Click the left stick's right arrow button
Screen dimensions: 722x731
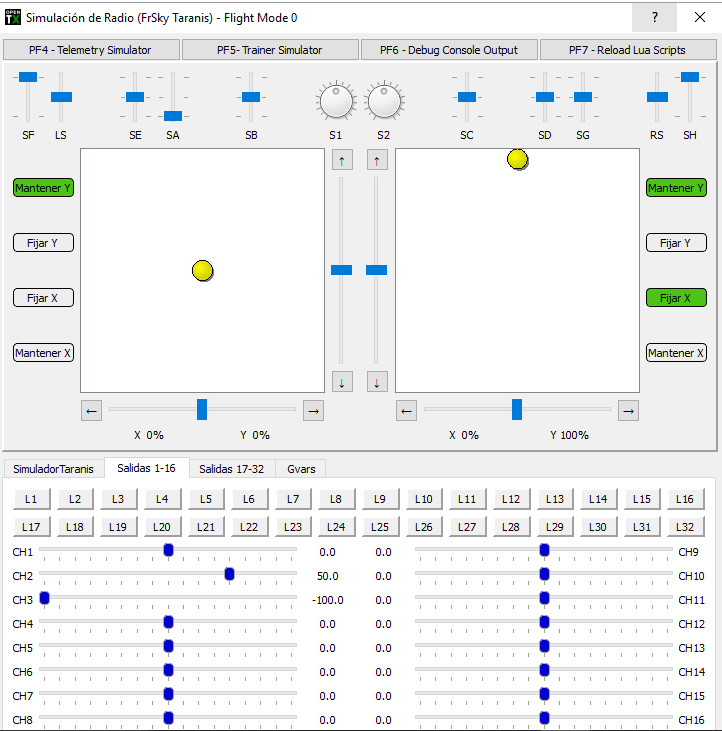point(313,410)
